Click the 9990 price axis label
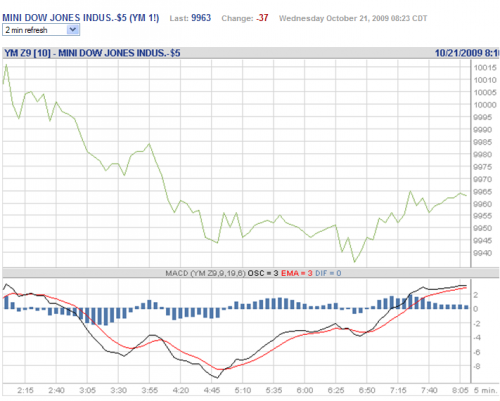This screenshot has height=401, width=500. click(483, 130)
